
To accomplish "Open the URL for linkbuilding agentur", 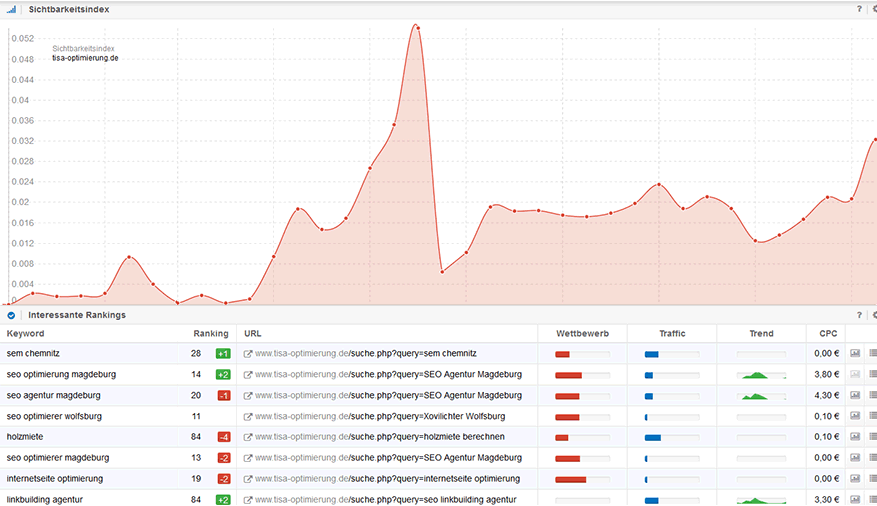I will 385,499.
